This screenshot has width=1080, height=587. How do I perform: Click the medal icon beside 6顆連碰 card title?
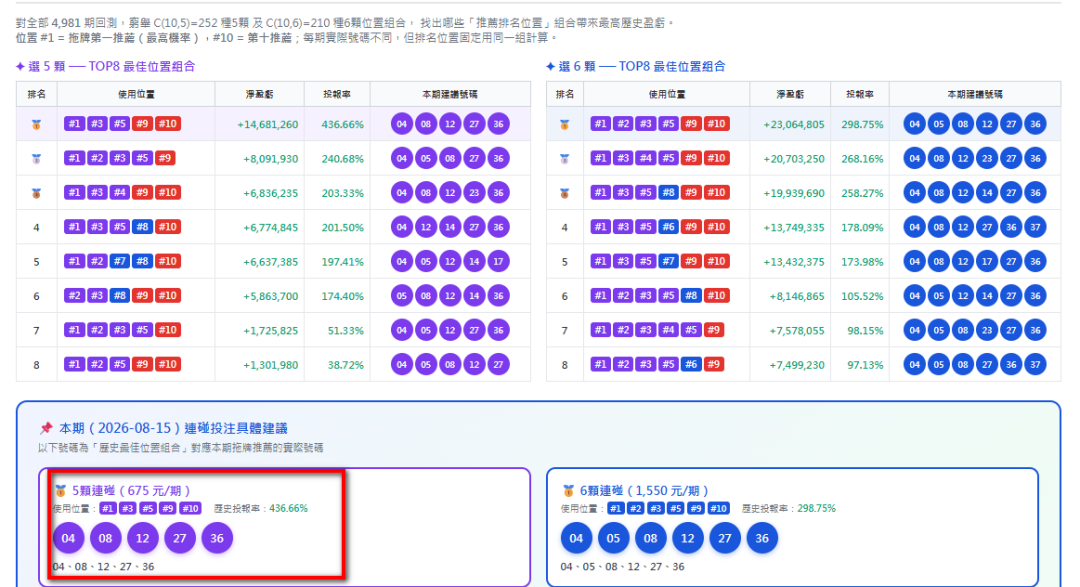coord(568,491)
